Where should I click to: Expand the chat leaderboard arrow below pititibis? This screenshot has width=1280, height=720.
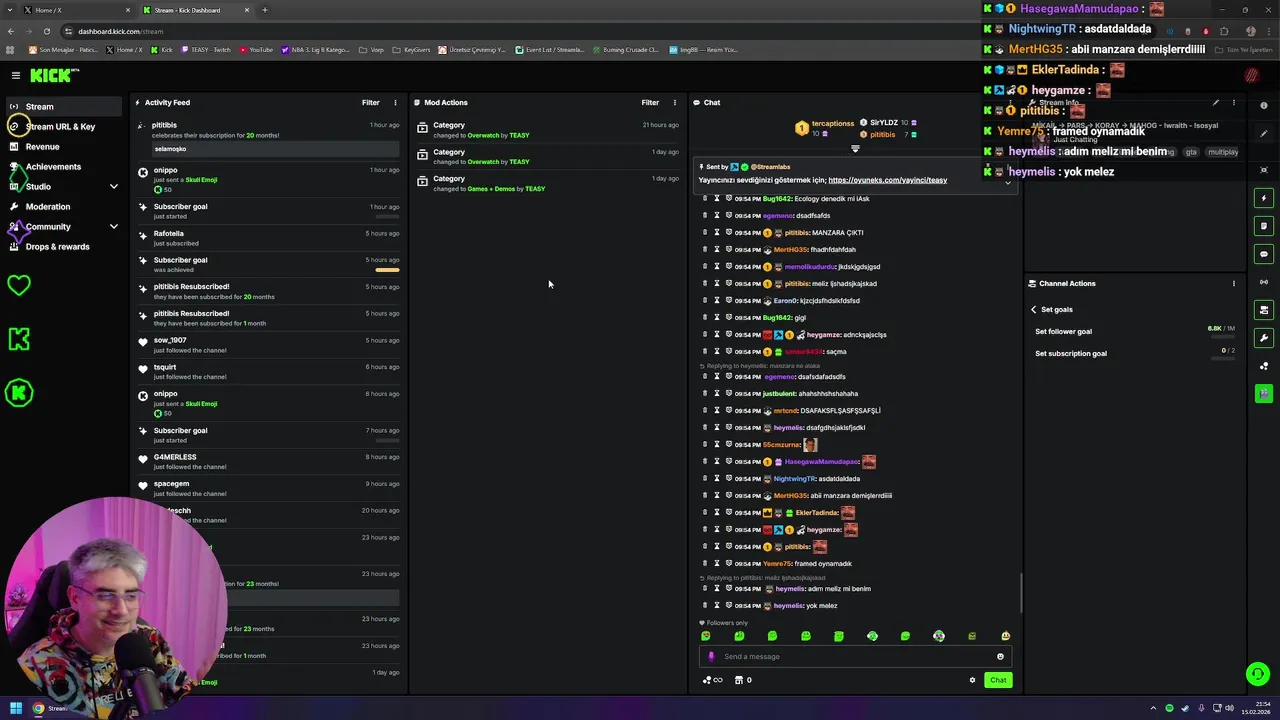[855, 149]
